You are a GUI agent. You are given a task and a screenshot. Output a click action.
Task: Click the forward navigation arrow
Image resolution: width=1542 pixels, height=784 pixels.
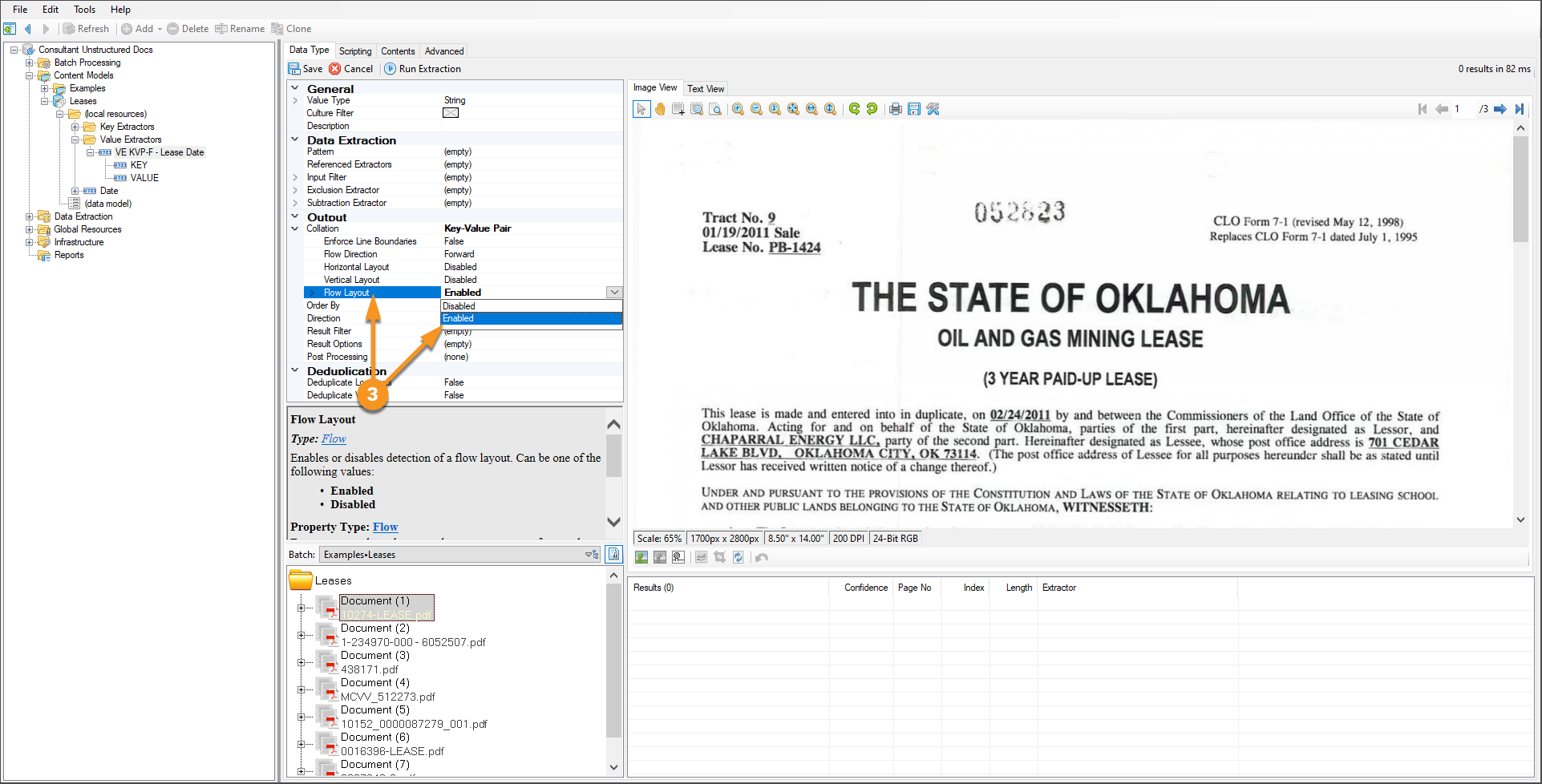tap(46, 29)
